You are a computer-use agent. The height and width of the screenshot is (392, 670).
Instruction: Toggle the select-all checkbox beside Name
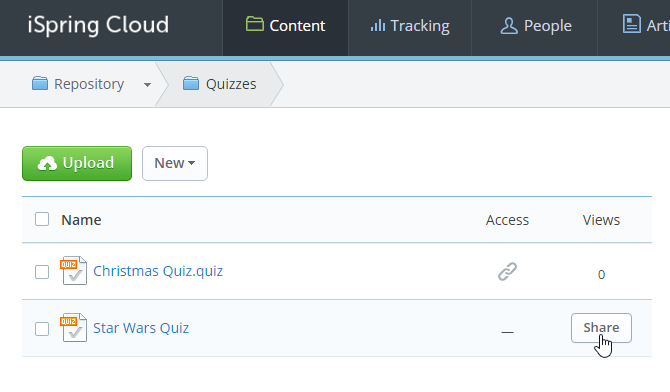[x=42, y=219]
